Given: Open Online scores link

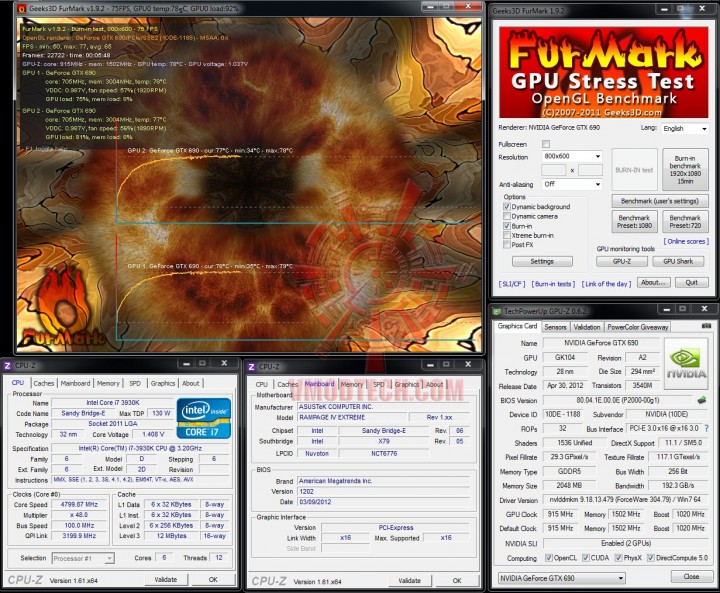Looking at the screenshot, I should pos(686,242).
